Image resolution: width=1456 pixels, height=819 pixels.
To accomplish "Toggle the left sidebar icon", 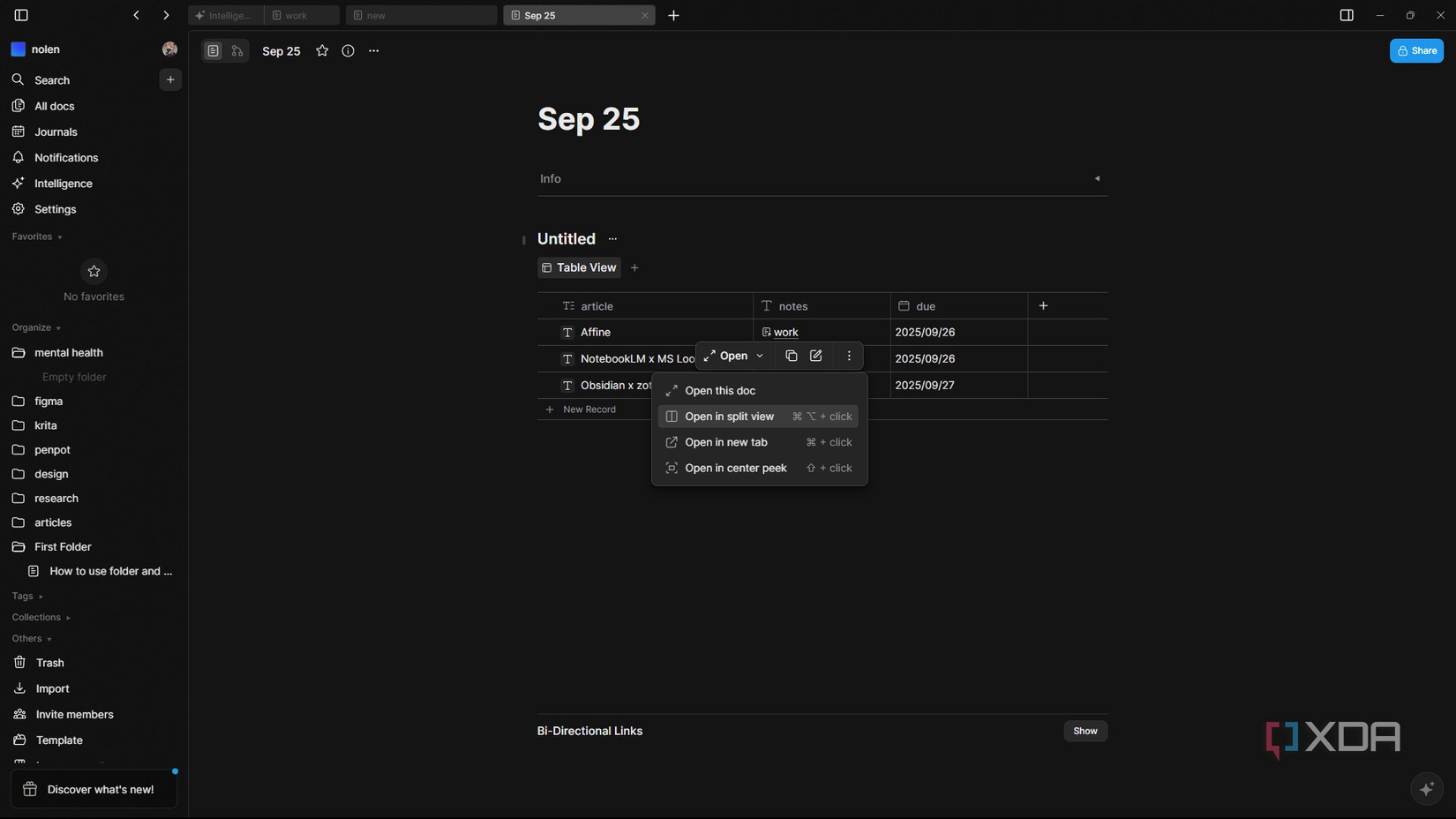I will 21,15.
